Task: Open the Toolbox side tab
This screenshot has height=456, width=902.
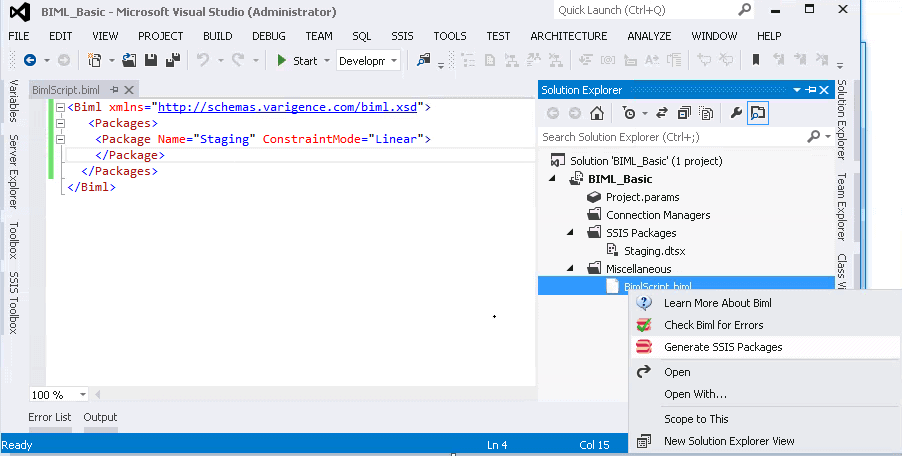Action: coord(14,240)
